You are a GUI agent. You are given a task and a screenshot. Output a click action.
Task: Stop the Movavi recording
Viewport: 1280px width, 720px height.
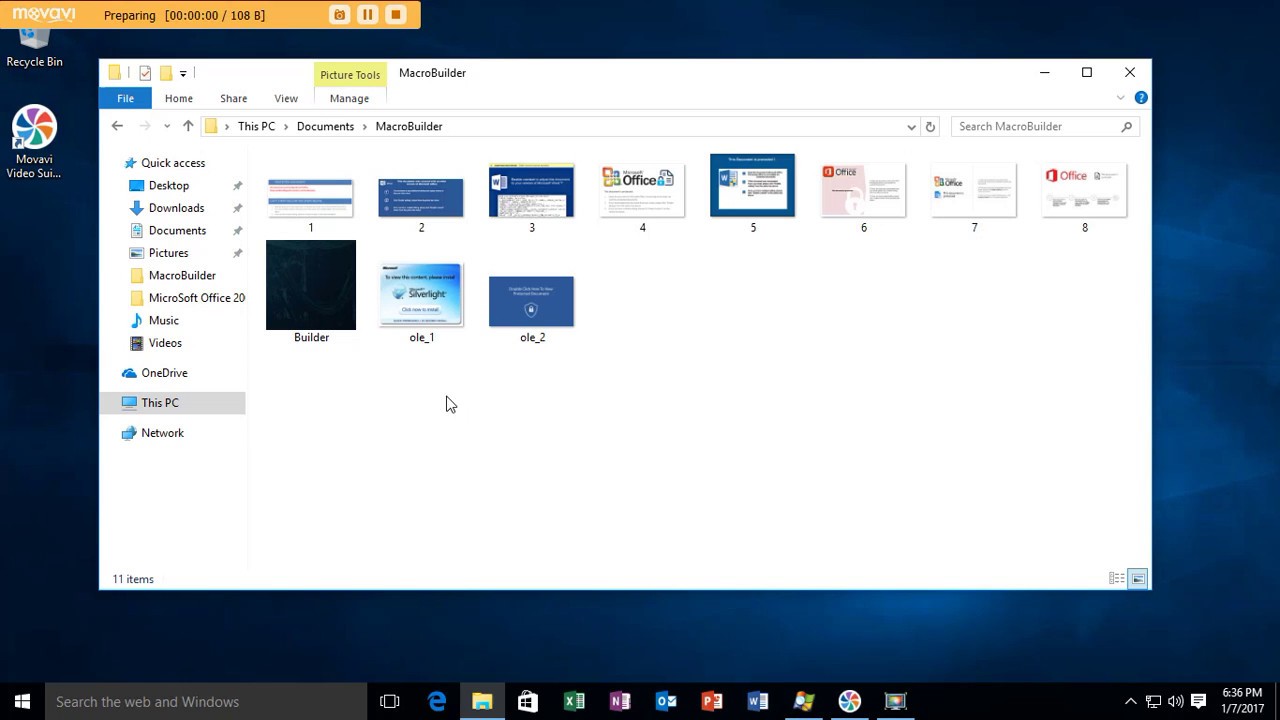pos(395,15)
